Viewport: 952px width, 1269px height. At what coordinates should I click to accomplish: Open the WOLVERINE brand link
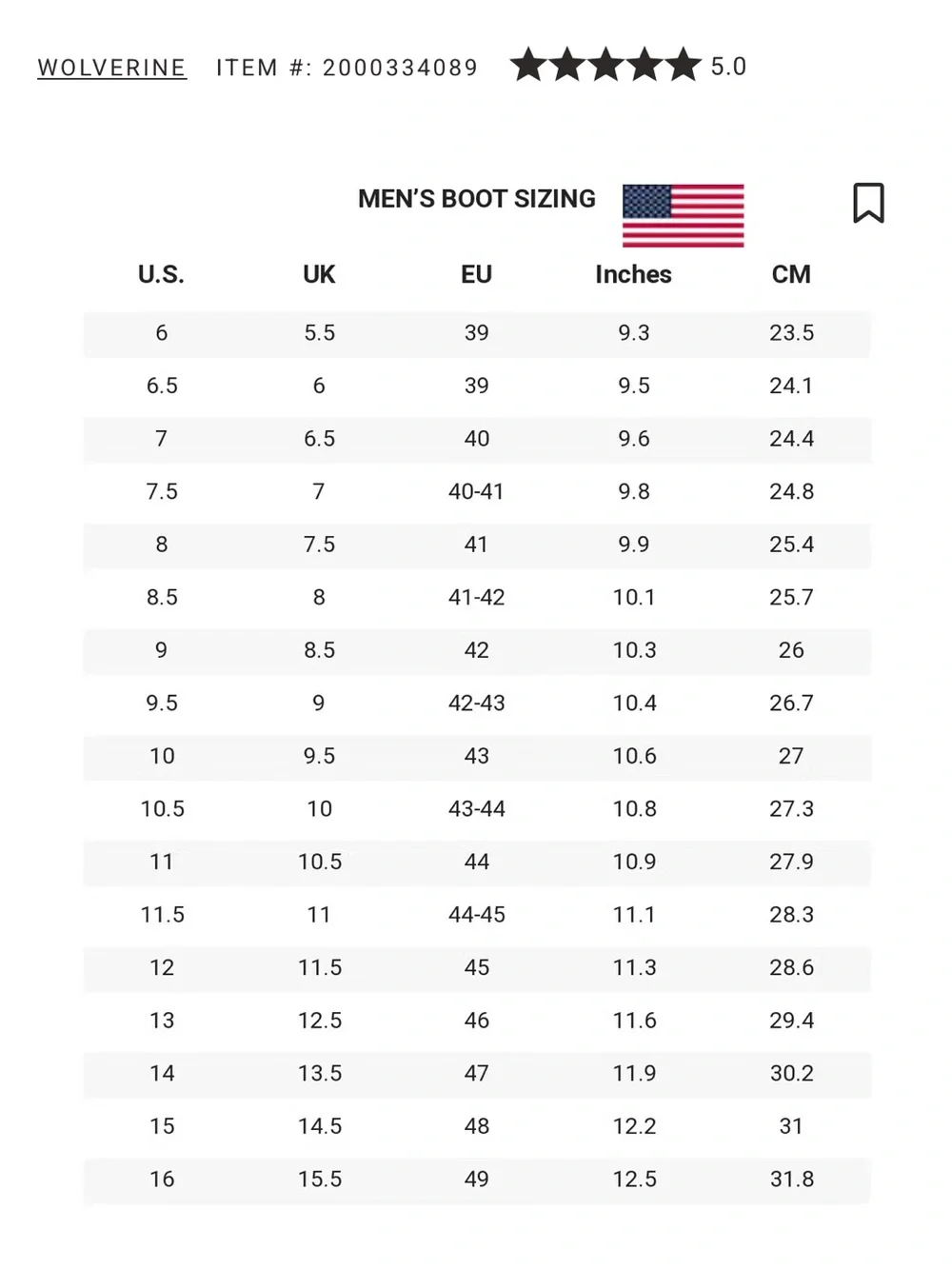pyautogui.click(x=111, y=68)
